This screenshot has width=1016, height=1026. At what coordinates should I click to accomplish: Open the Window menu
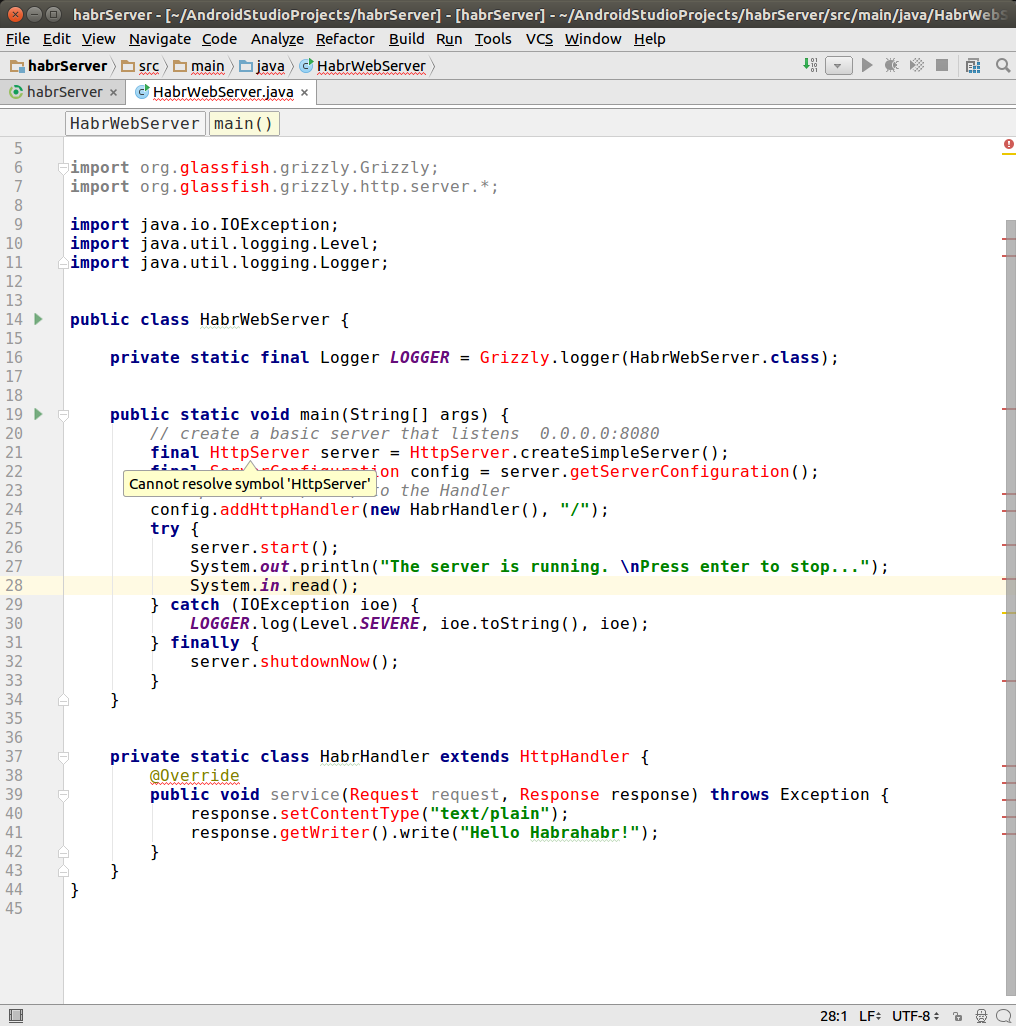coord(593,39)
